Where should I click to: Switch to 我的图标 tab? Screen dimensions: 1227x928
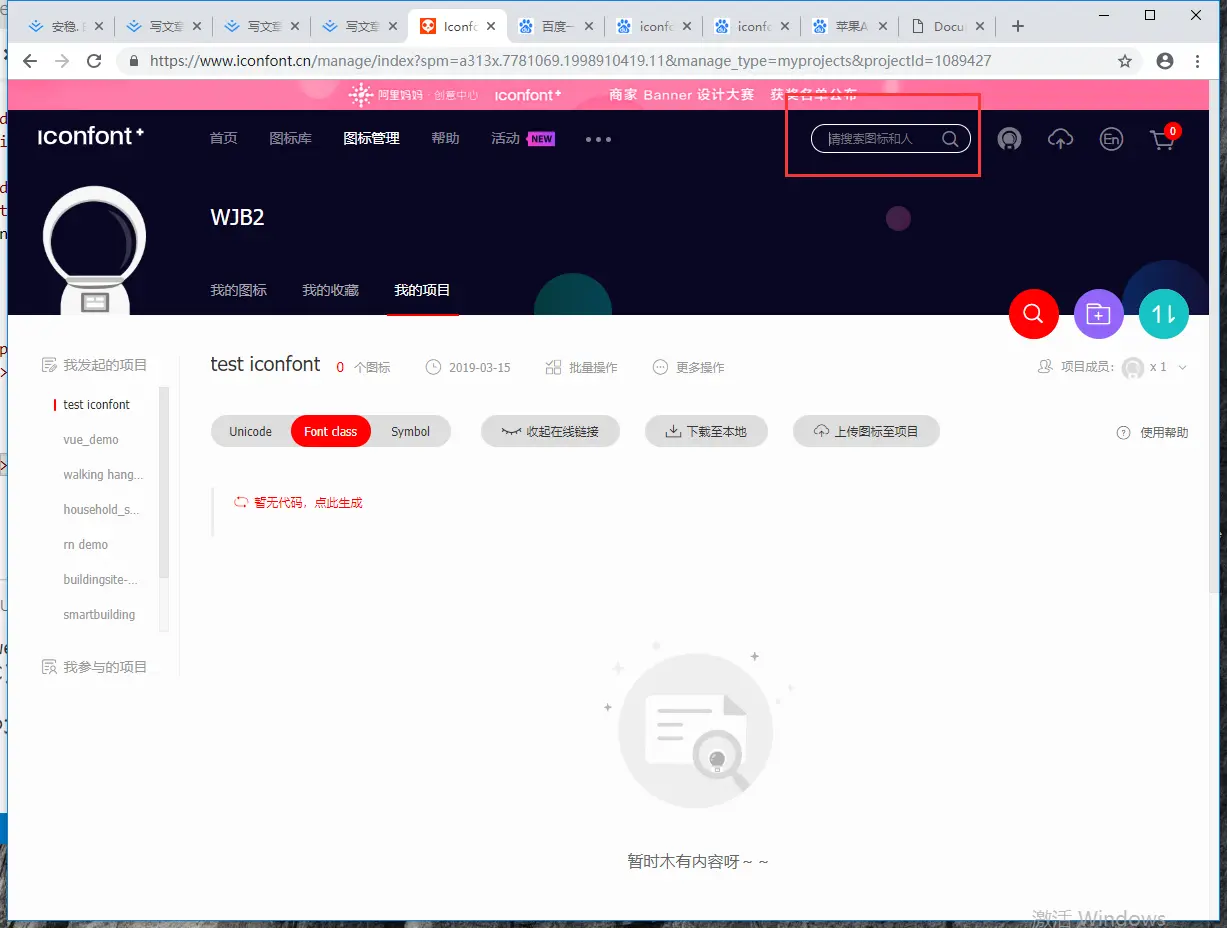click(x=238, y=290)
